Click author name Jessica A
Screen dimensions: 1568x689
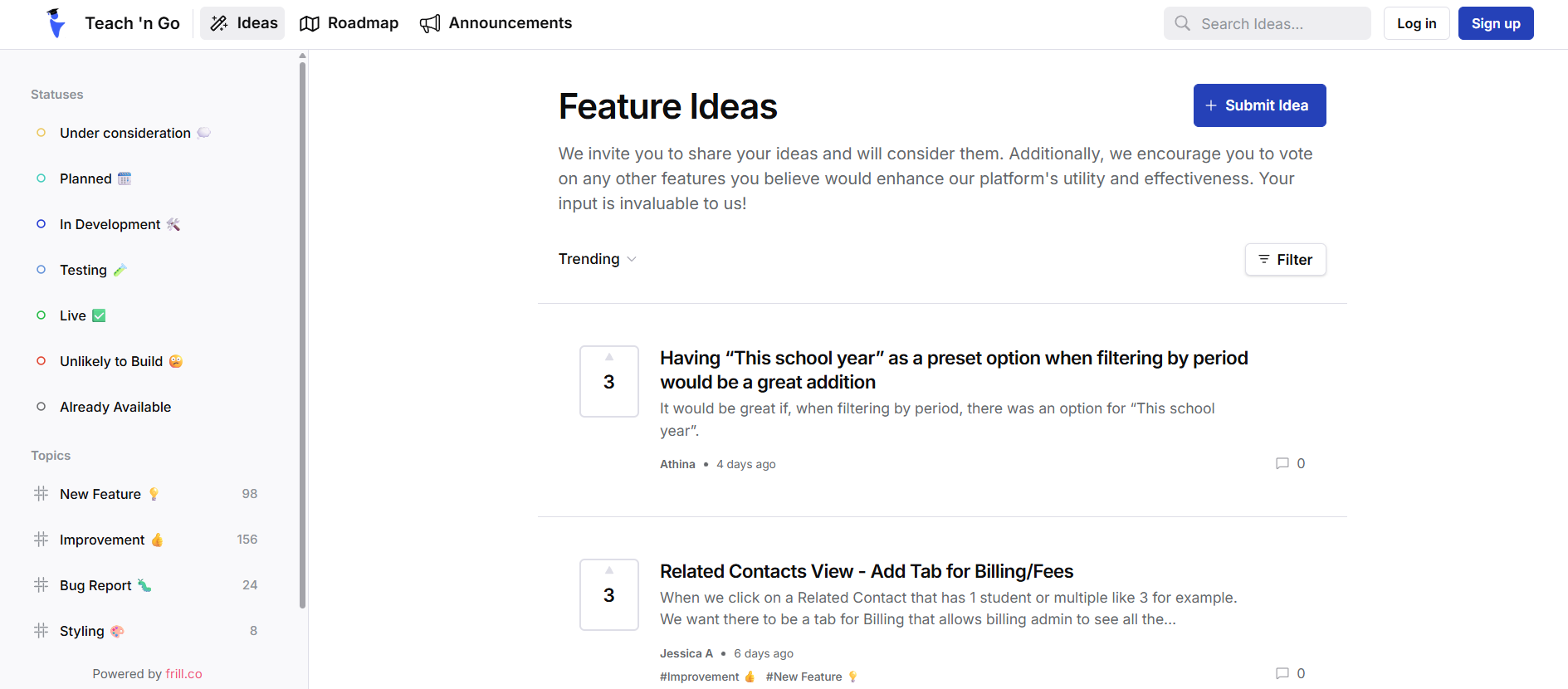coord(686,653)
